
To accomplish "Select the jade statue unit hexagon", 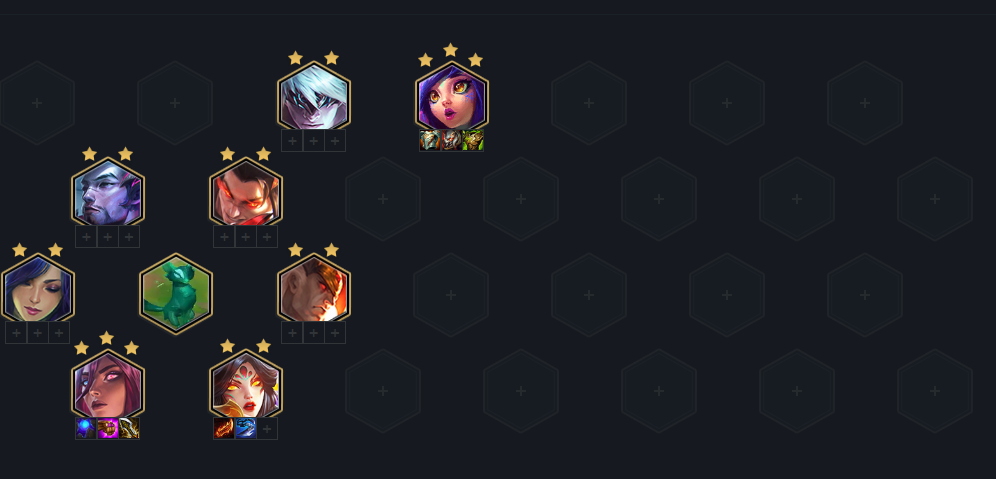I will tap(176, 293).
